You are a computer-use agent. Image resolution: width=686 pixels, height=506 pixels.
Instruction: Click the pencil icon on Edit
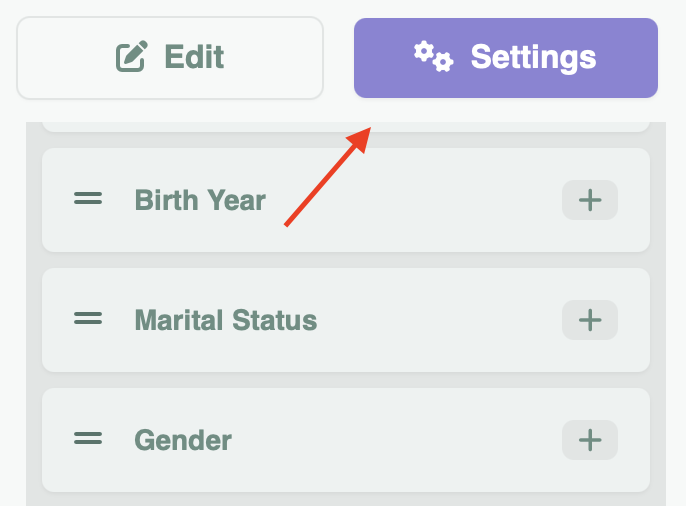[132, 57]
